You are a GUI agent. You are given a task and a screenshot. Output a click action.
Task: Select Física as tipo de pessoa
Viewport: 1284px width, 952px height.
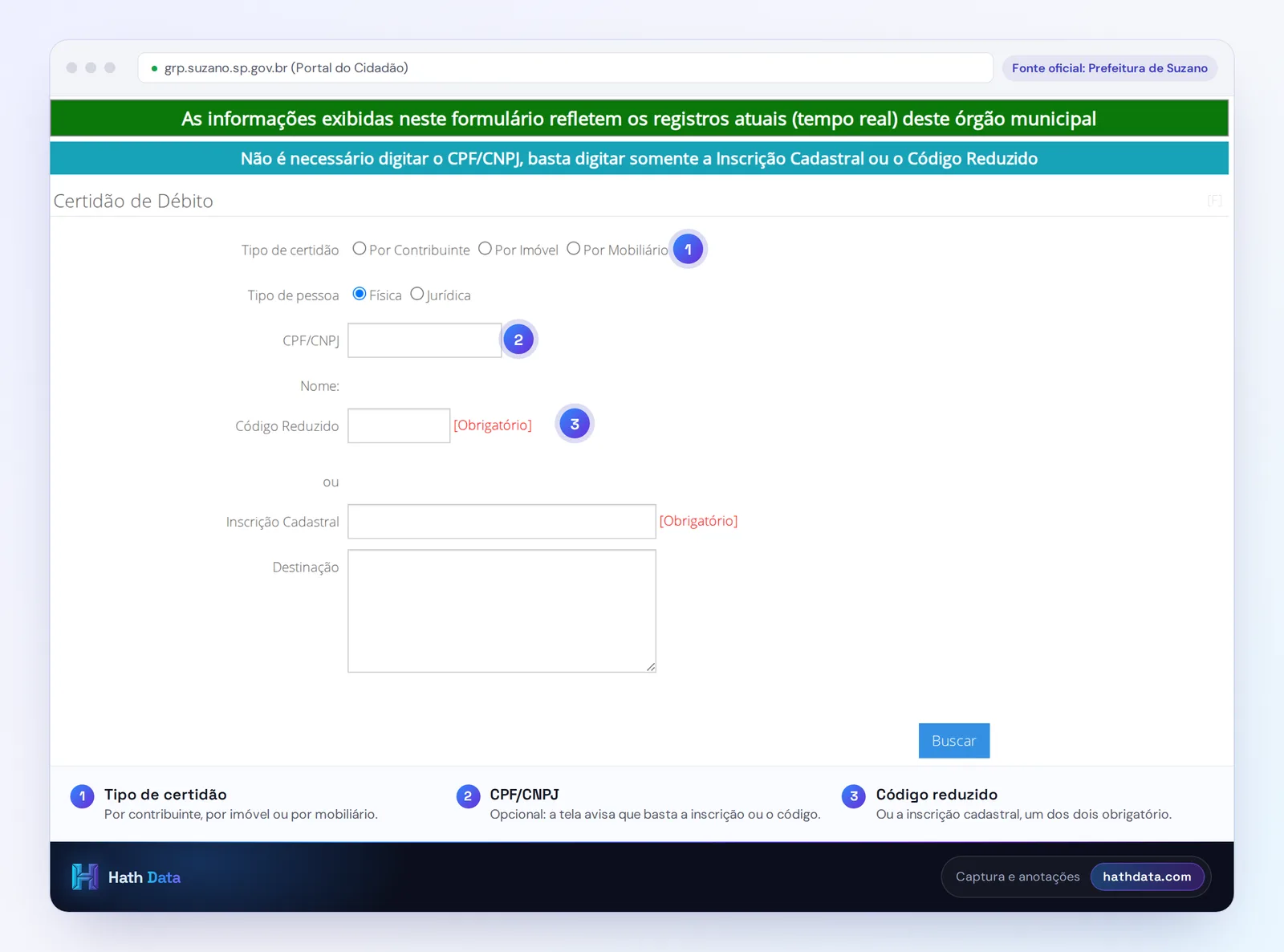pyautogui.click(x=360, y=294)
